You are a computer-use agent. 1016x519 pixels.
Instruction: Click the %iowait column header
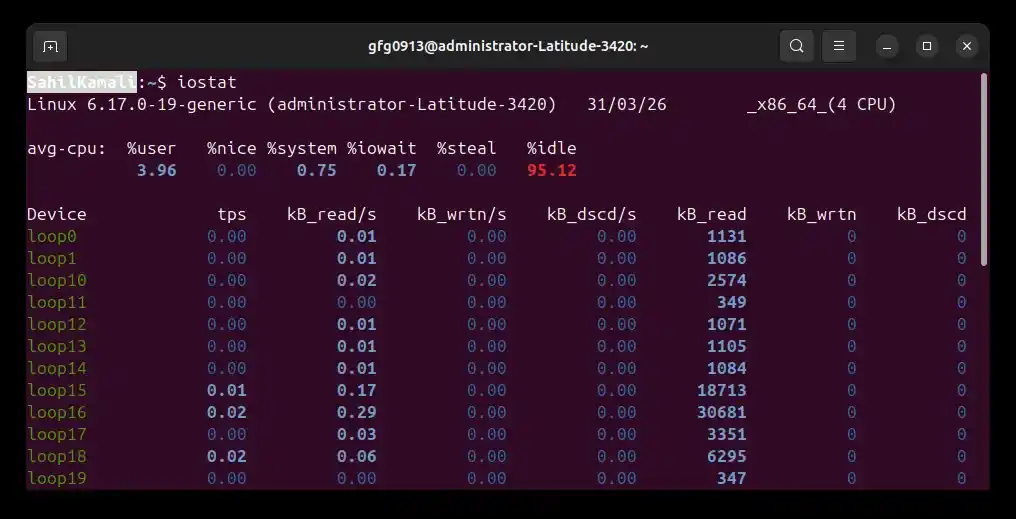click(382, 148)
